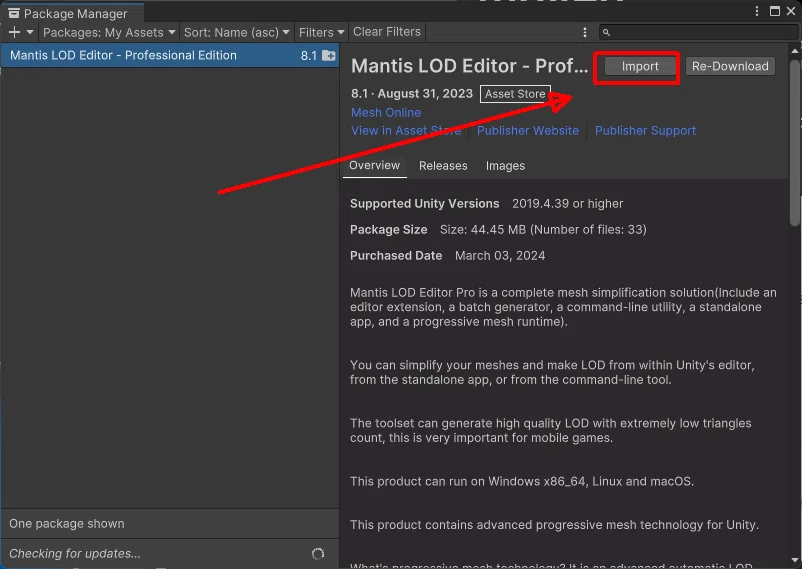
Task: Click the package search field
Action: pos(698,32)
